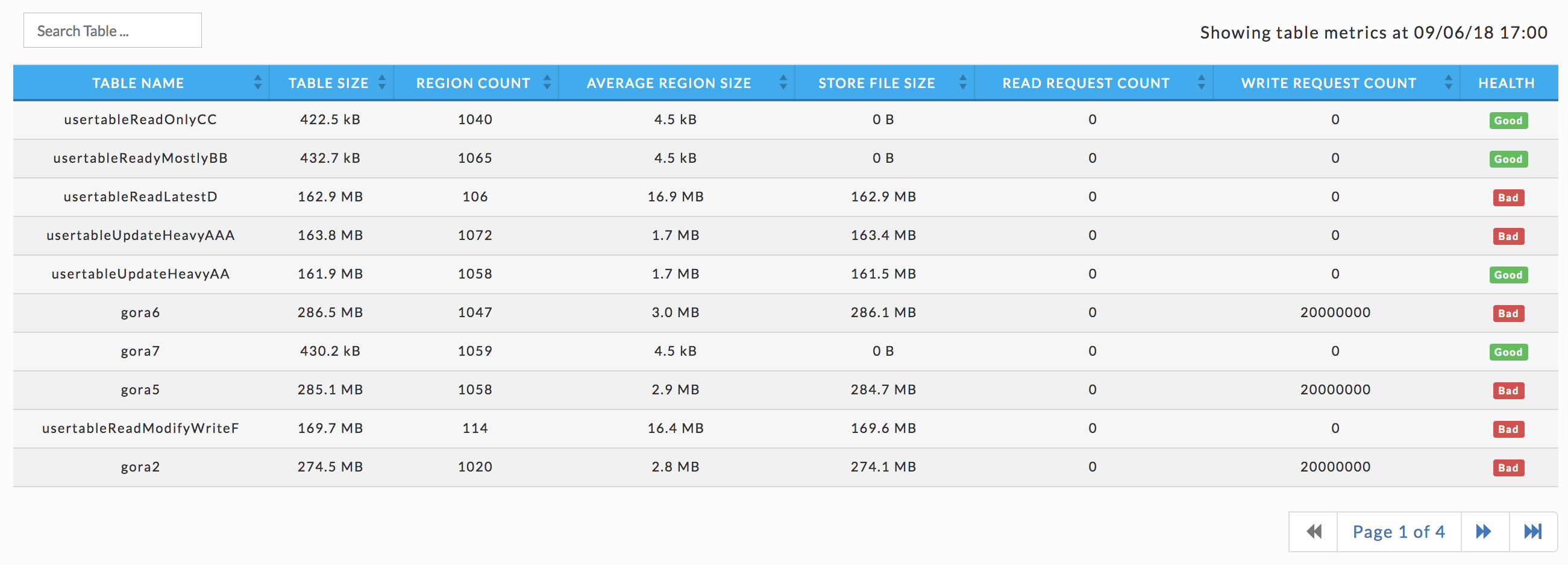Click Bad health badge for gora2
The width and height of the screenshot is (1568, 565).
[1508, 467]
